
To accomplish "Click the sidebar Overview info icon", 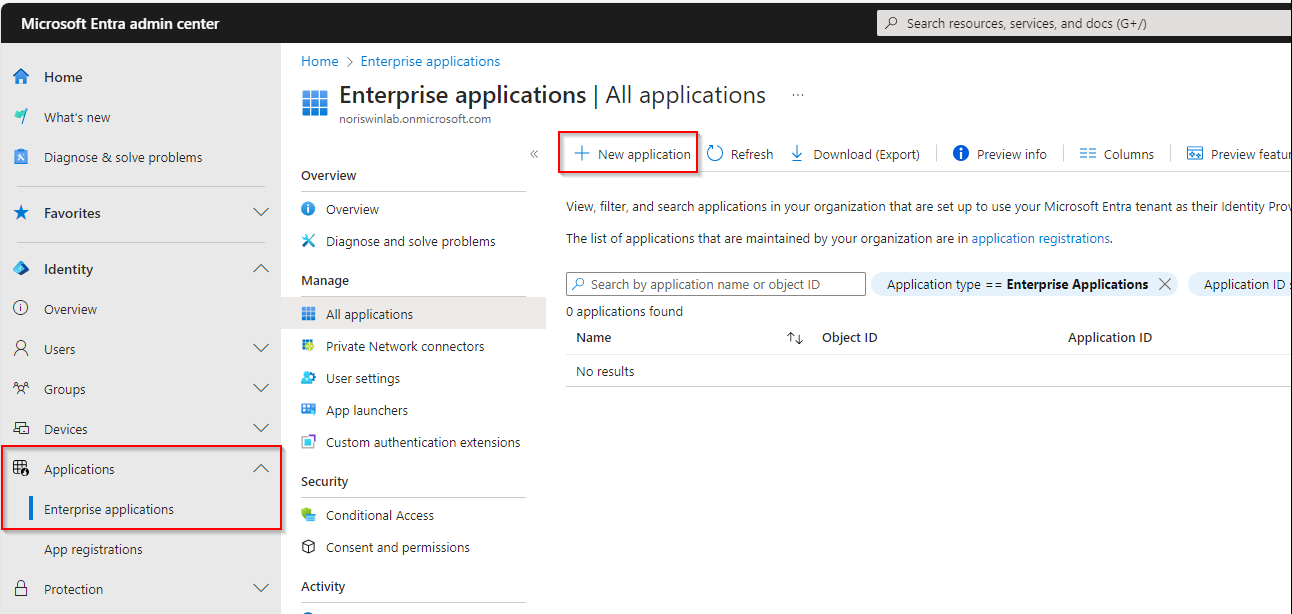I will (21, 309).
